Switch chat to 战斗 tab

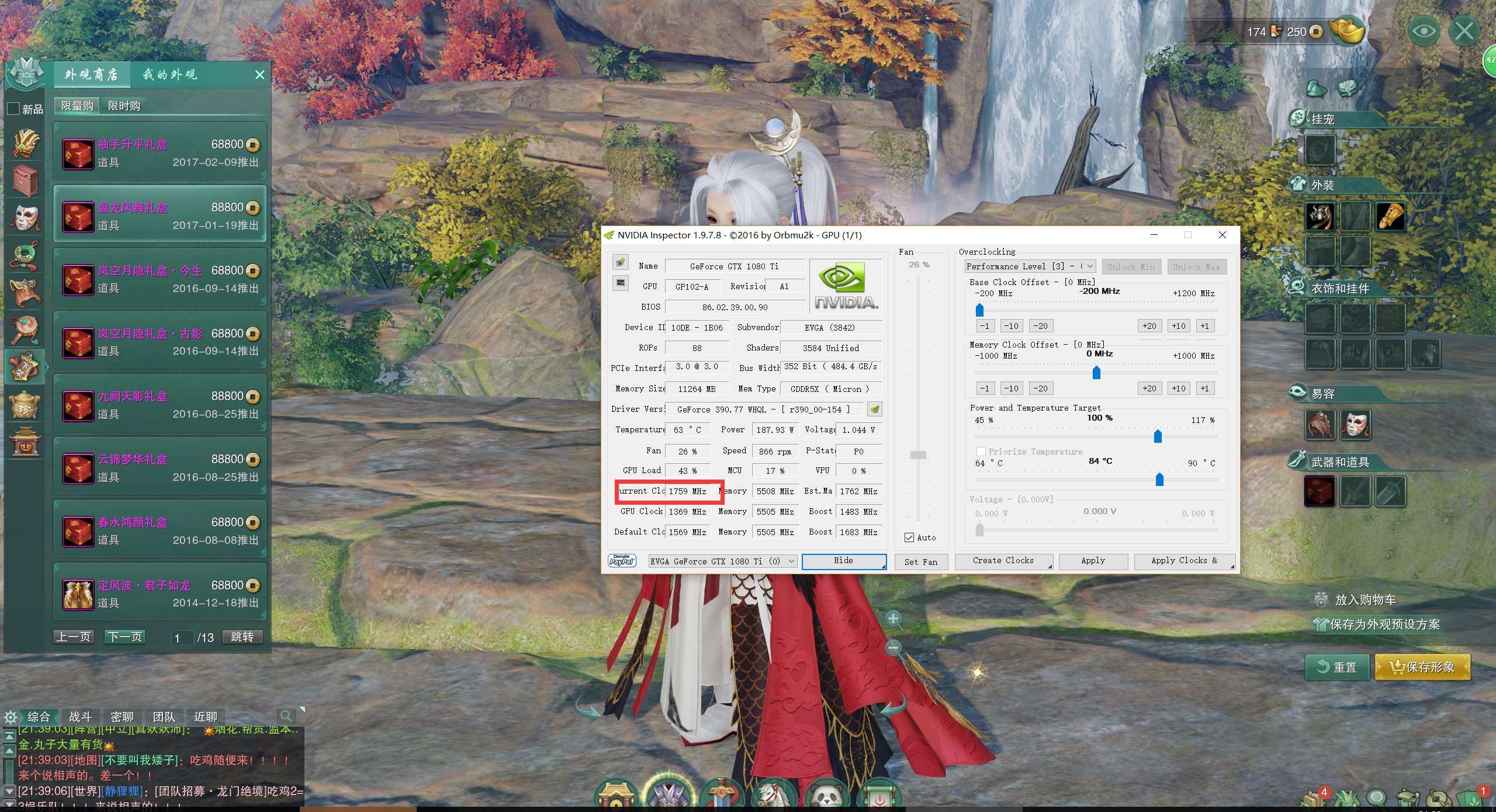click(81, 717)
